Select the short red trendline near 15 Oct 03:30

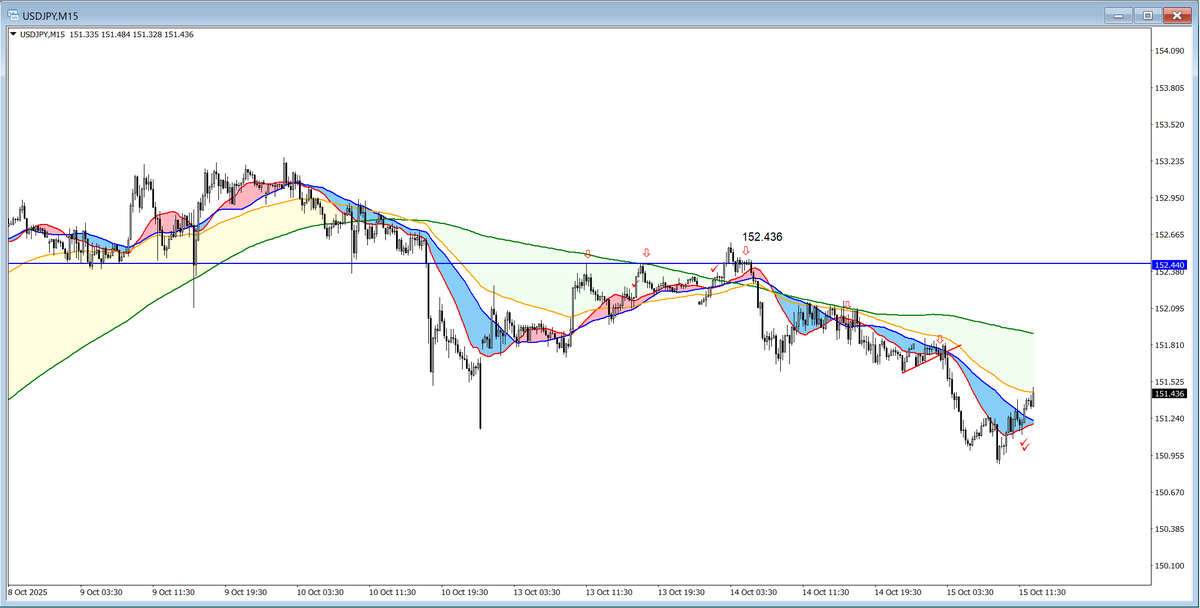(932, 358)
